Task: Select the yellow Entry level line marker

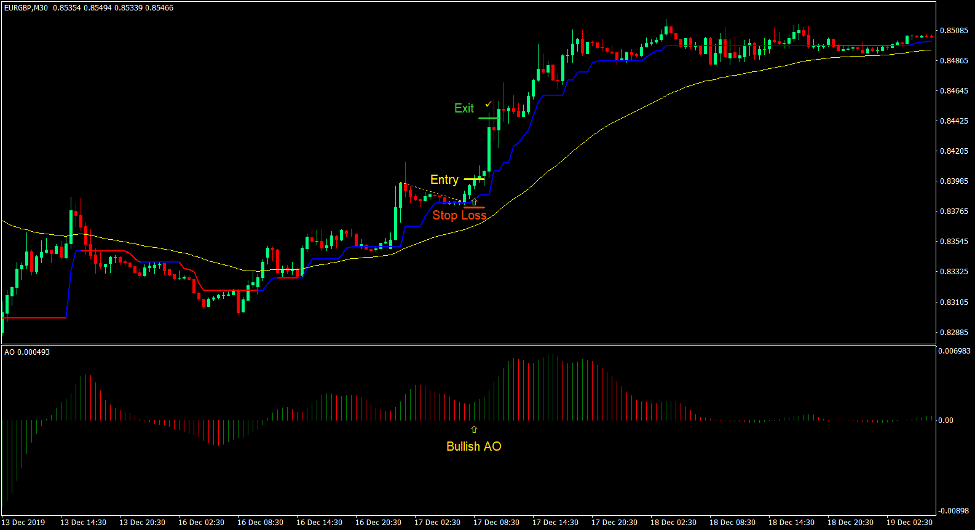Action: (474, 180)
